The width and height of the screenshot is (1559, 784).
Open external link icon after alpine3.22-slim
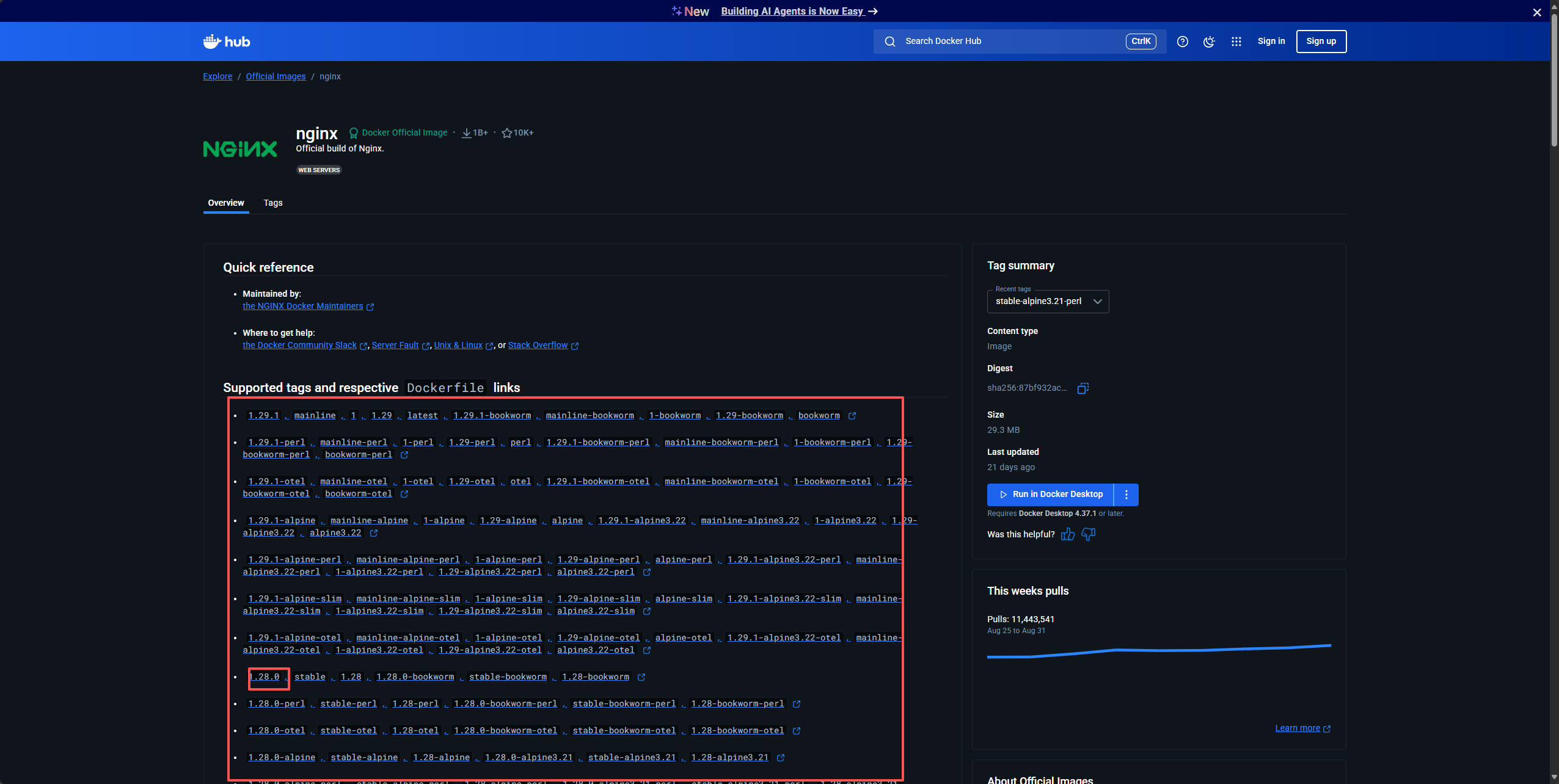[647, 611]
